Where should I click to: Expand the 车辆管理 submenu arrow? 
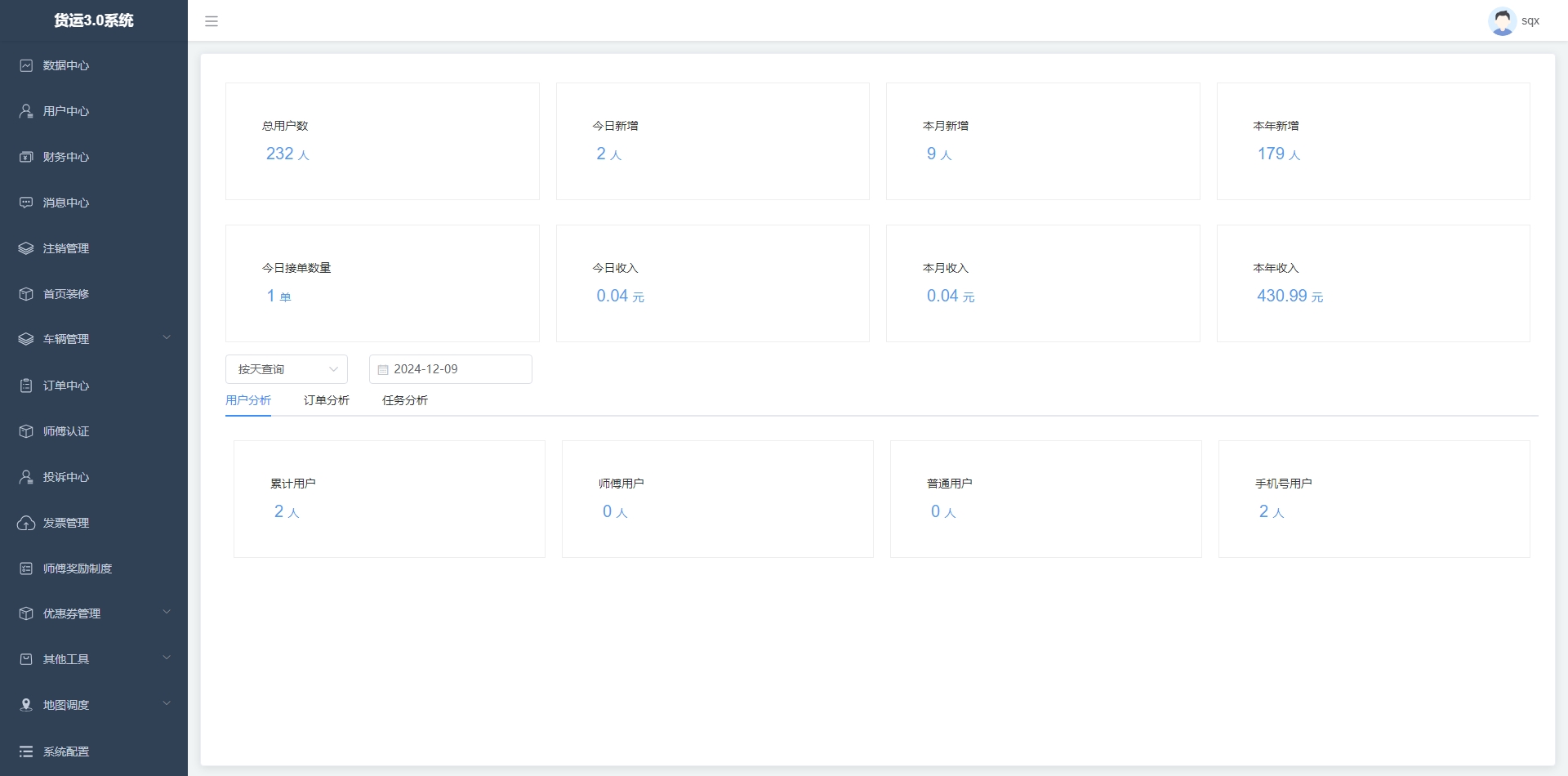click(167, 338)
